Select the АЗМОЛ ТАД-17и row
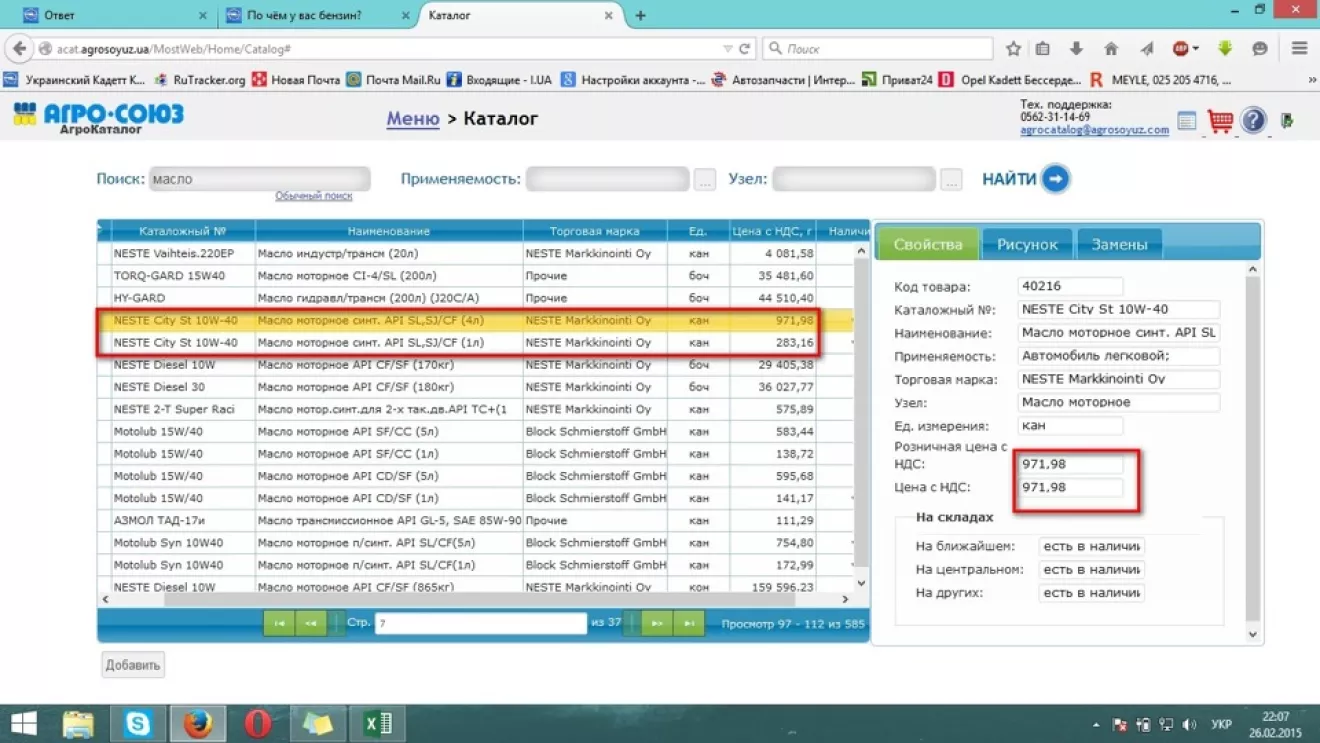This screenshot has height=743, width=1320. click(475, 520)
